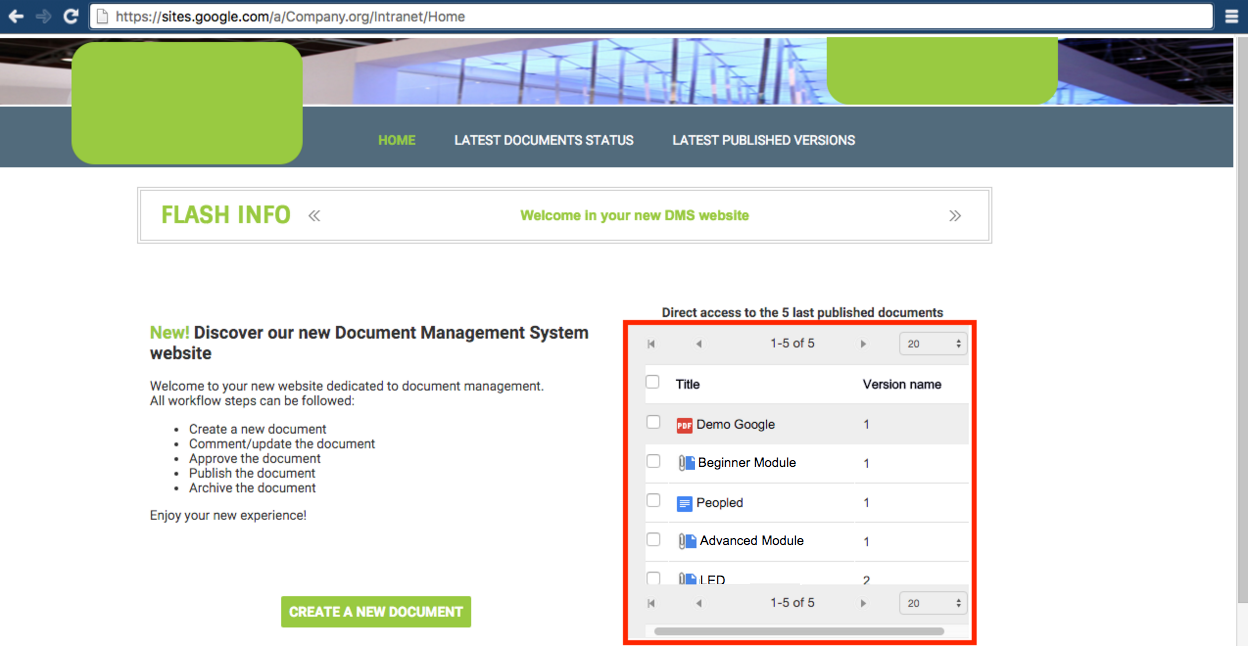The image size is (1248, 646).
Task: Open LATEST PUBLISHED VERSIONS tab
Action: (764, 140)
